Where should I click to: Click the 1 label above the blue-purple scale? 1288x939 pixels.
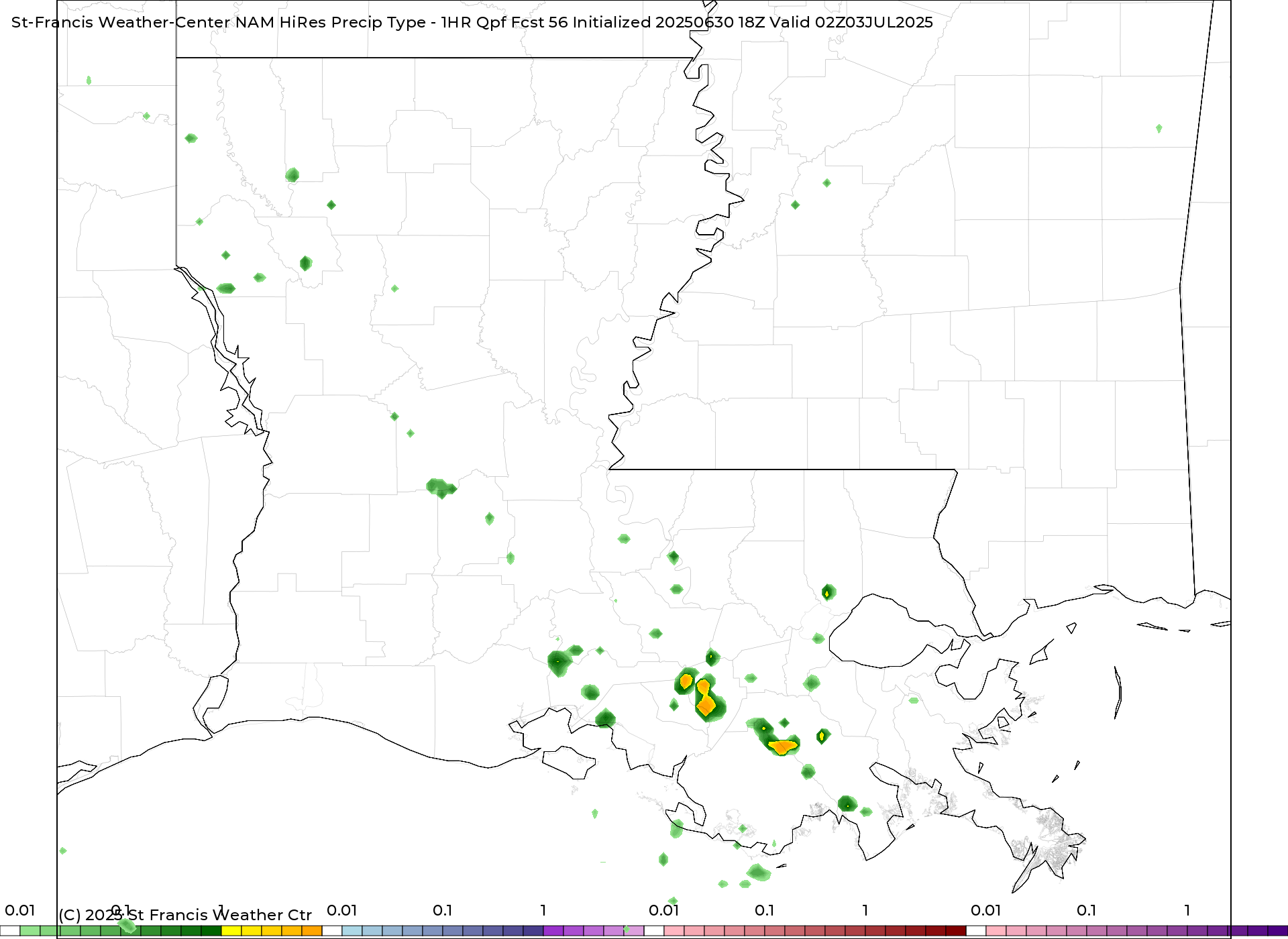(x=543, y=910)
